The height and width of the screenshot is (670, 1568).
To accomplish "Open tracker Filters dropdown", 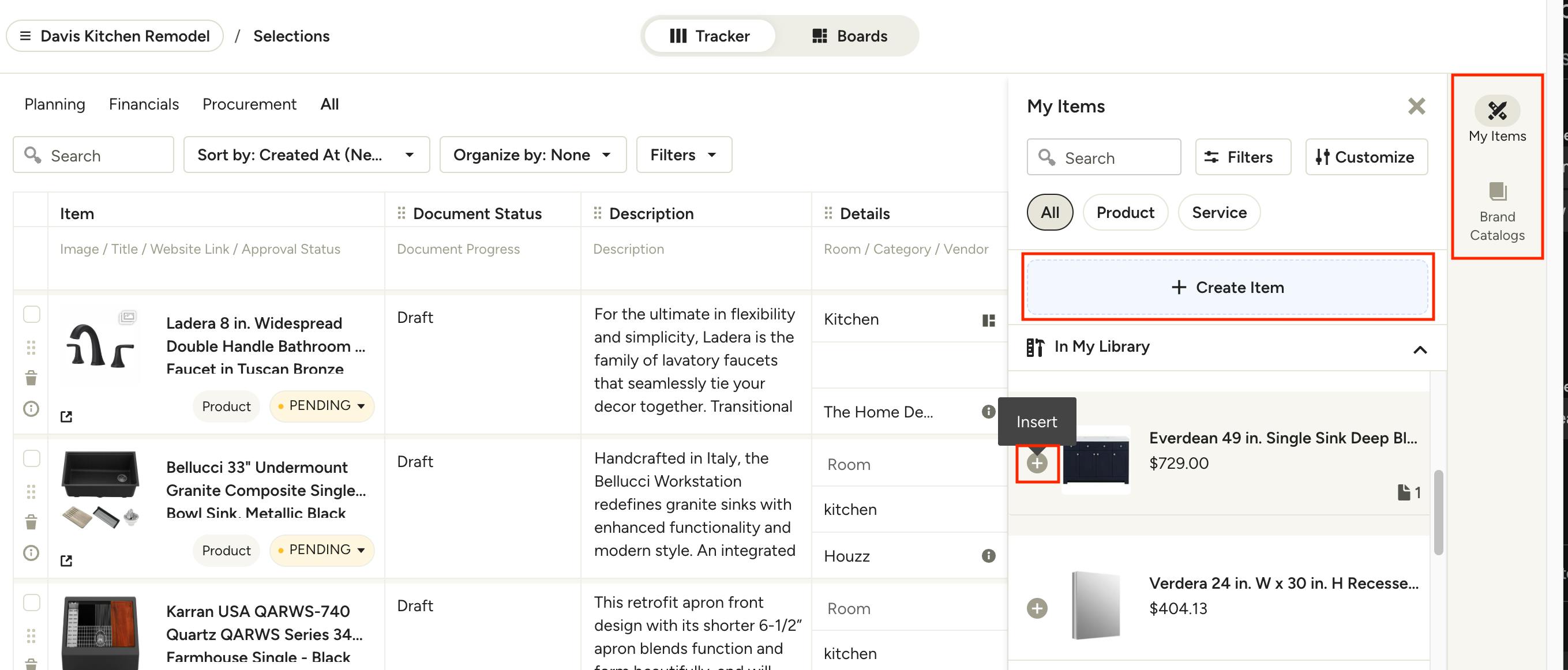I will (684, 155).
